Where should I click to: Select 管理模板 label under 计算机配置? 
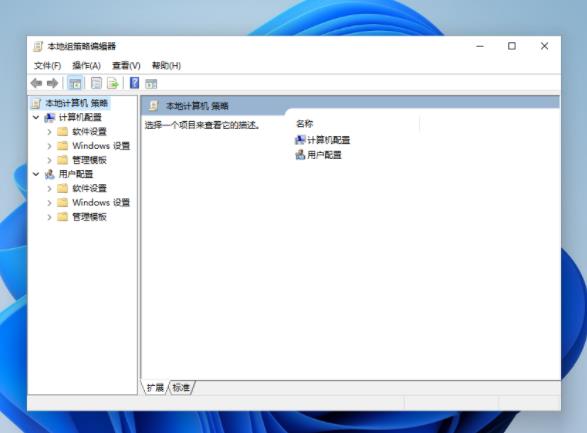click(x=89, y=160)
